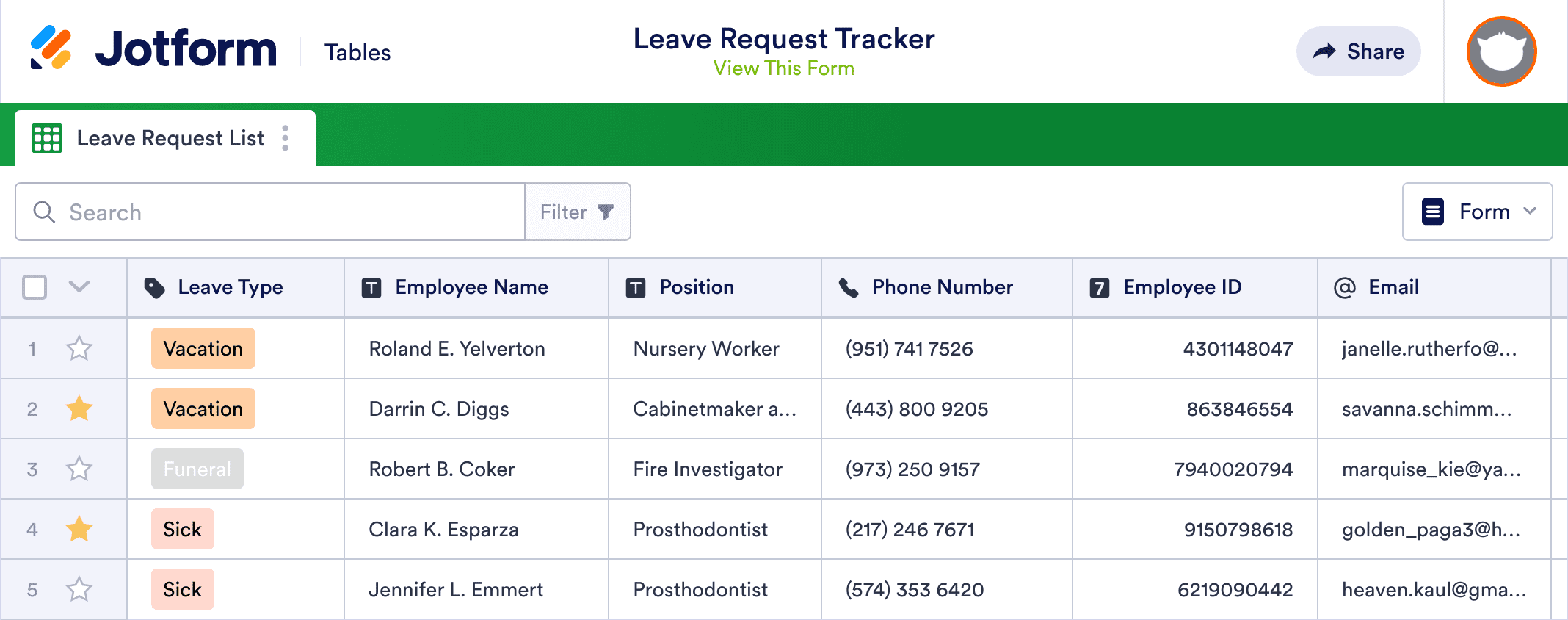This screenshot has width=1568, height=620.
Task: Open the Form view dropdown
Action: pyautogui.click(x=1477, y=212)
